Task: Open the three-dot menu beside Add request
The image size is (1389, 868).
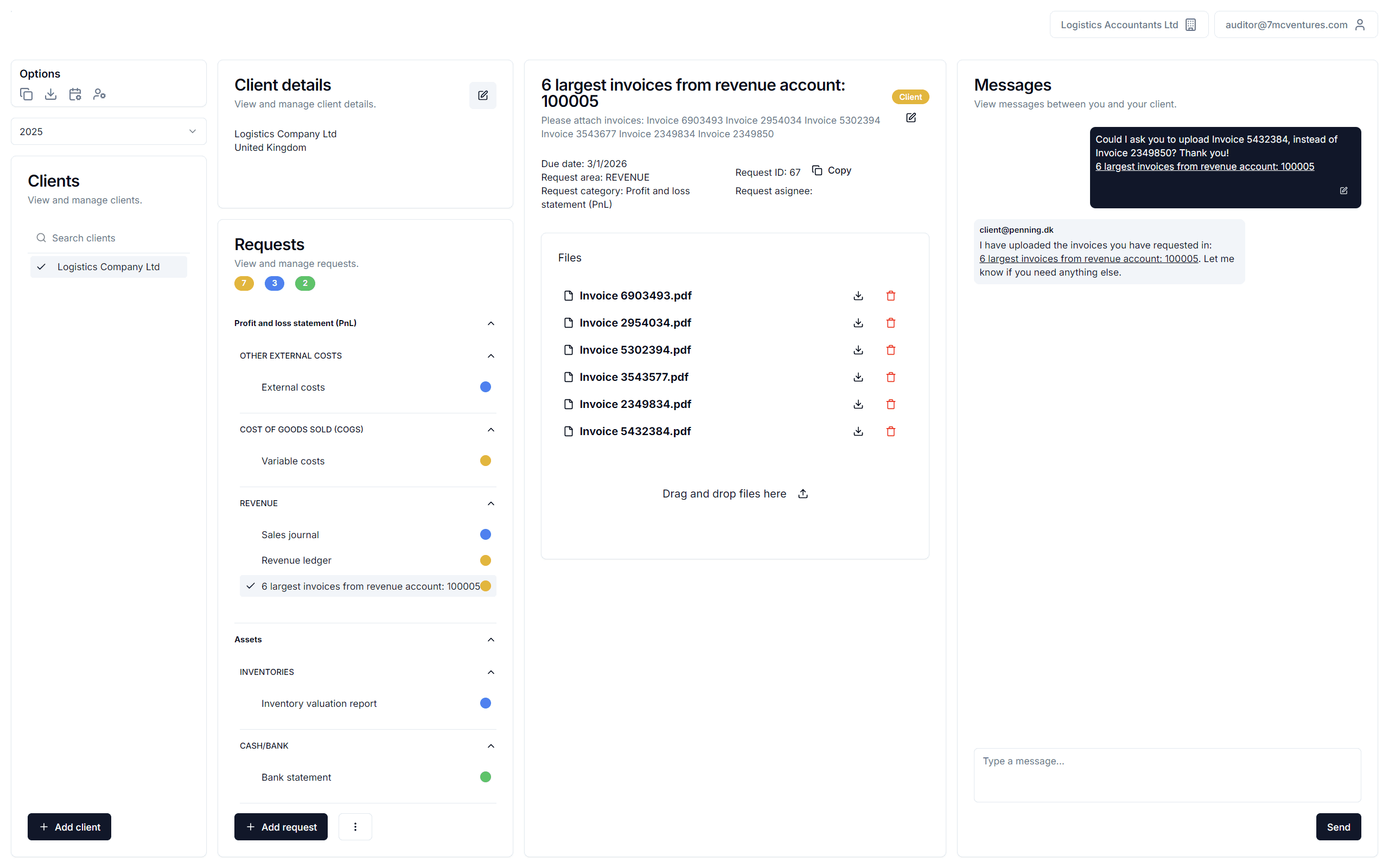Action: [x=355, y=827]
